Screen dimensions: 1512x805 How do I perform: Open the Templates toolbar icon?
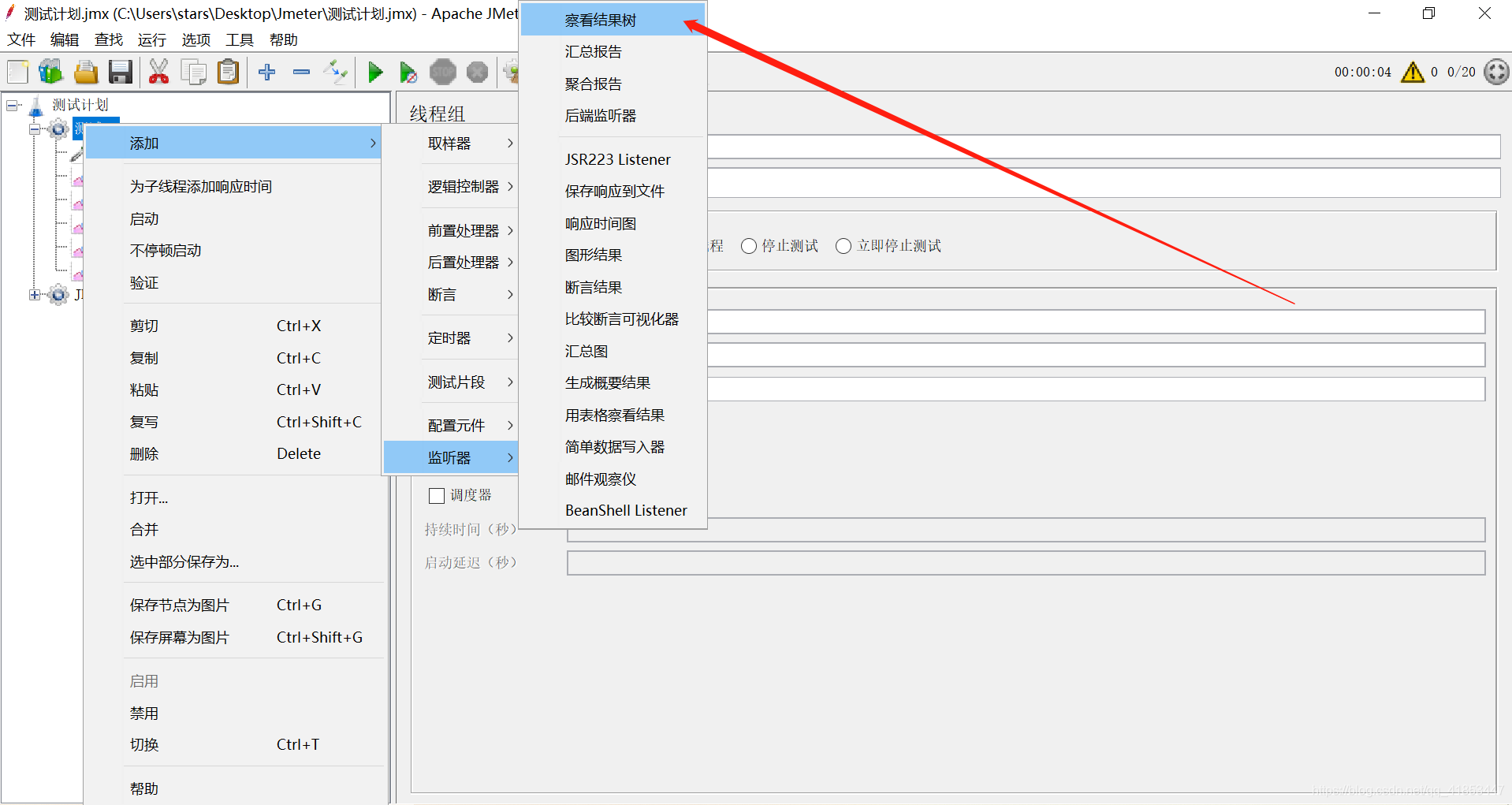(51, 72)
